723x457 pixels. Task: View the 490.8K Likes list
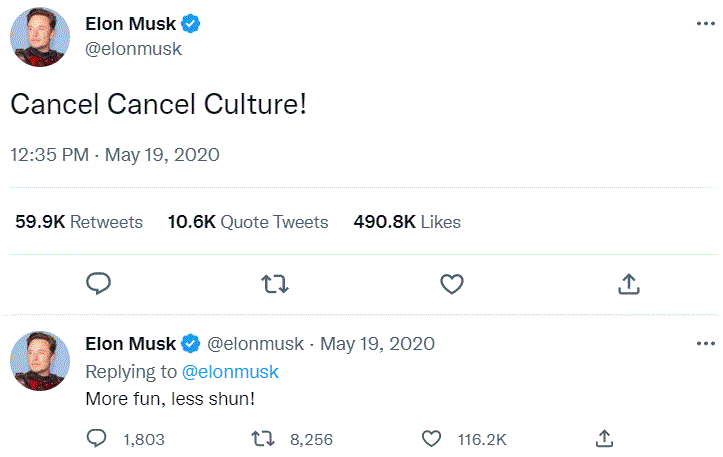point(407,222)
